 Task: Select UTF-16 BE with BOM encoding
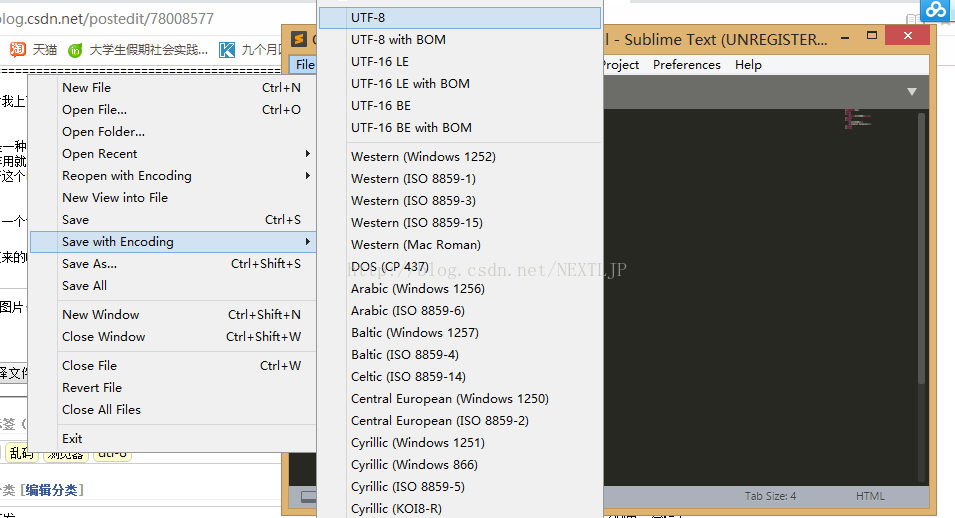point(460,127)
